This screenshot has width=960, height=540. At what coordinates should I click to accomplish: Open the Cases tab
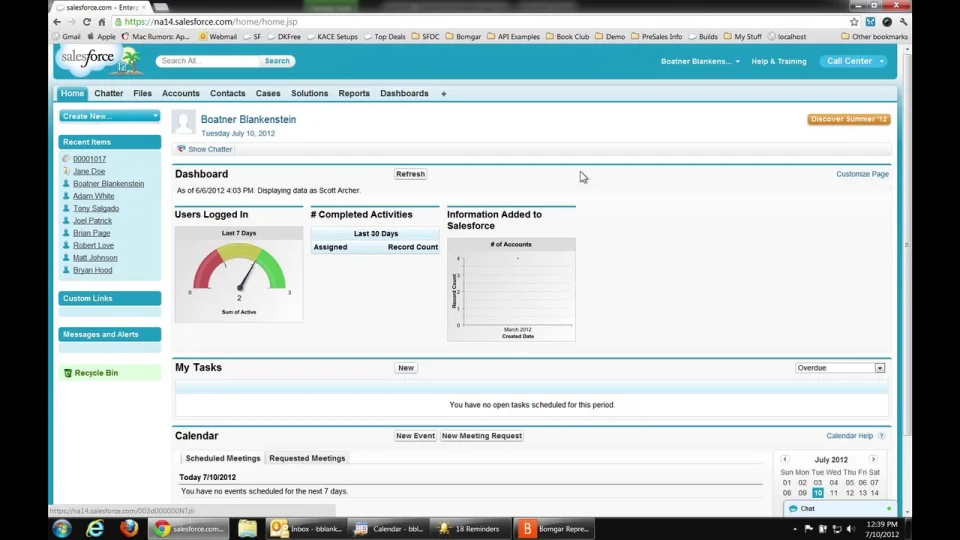click(268, 94)
